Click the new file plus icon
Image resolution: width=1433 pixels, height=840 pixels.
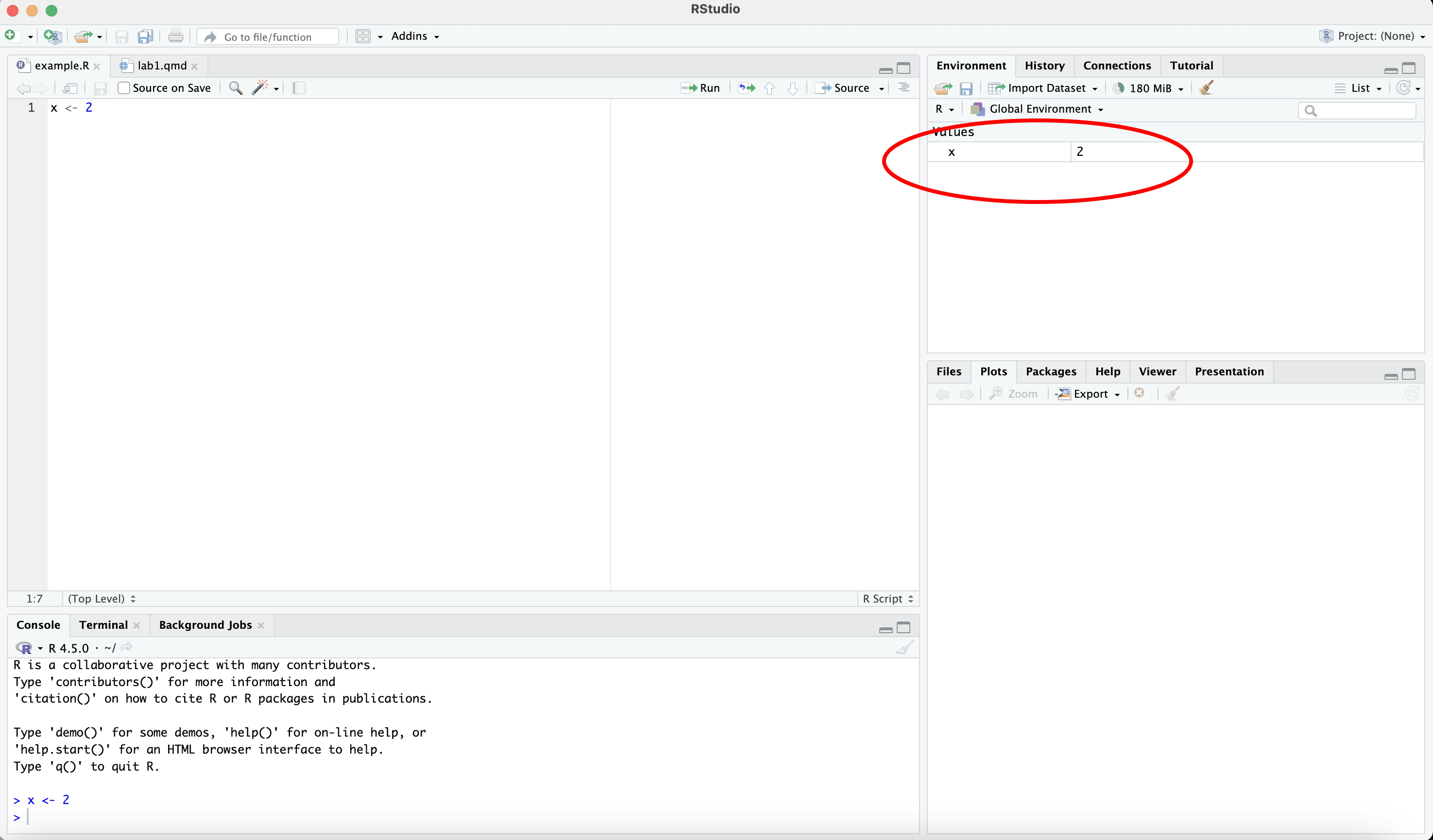point(10,36)
